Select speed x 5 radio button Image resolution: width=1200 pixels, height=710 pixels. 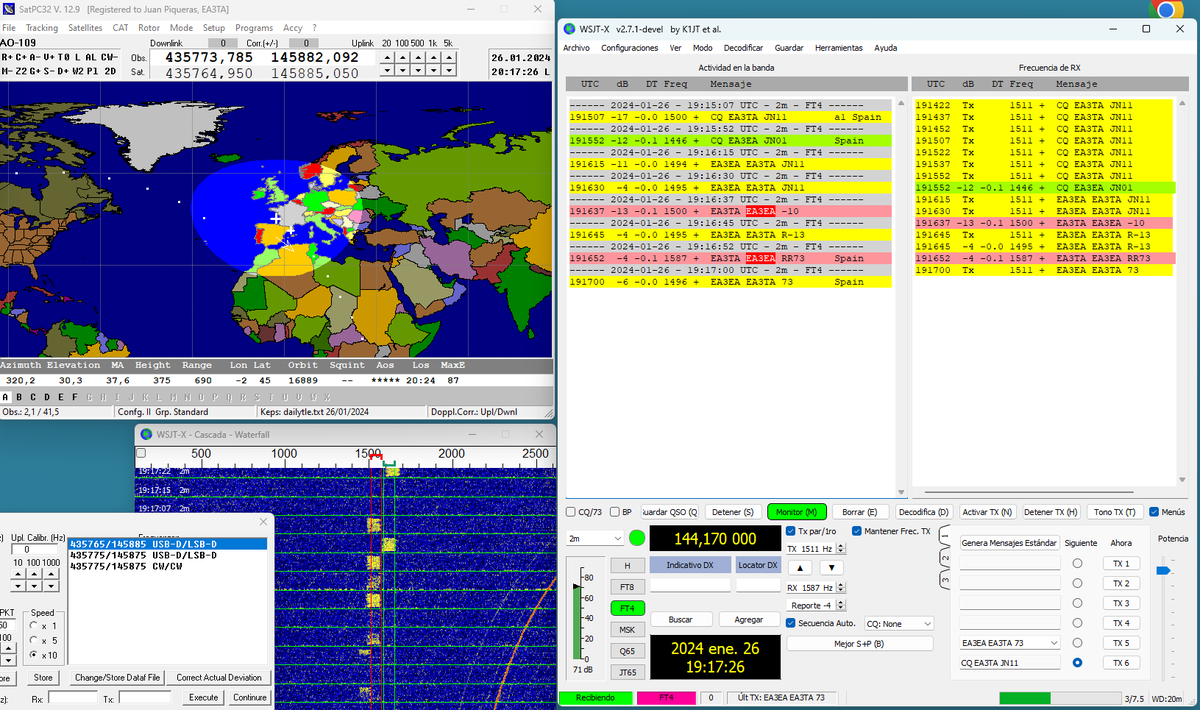pyautogui.click(x=33, y=640)
